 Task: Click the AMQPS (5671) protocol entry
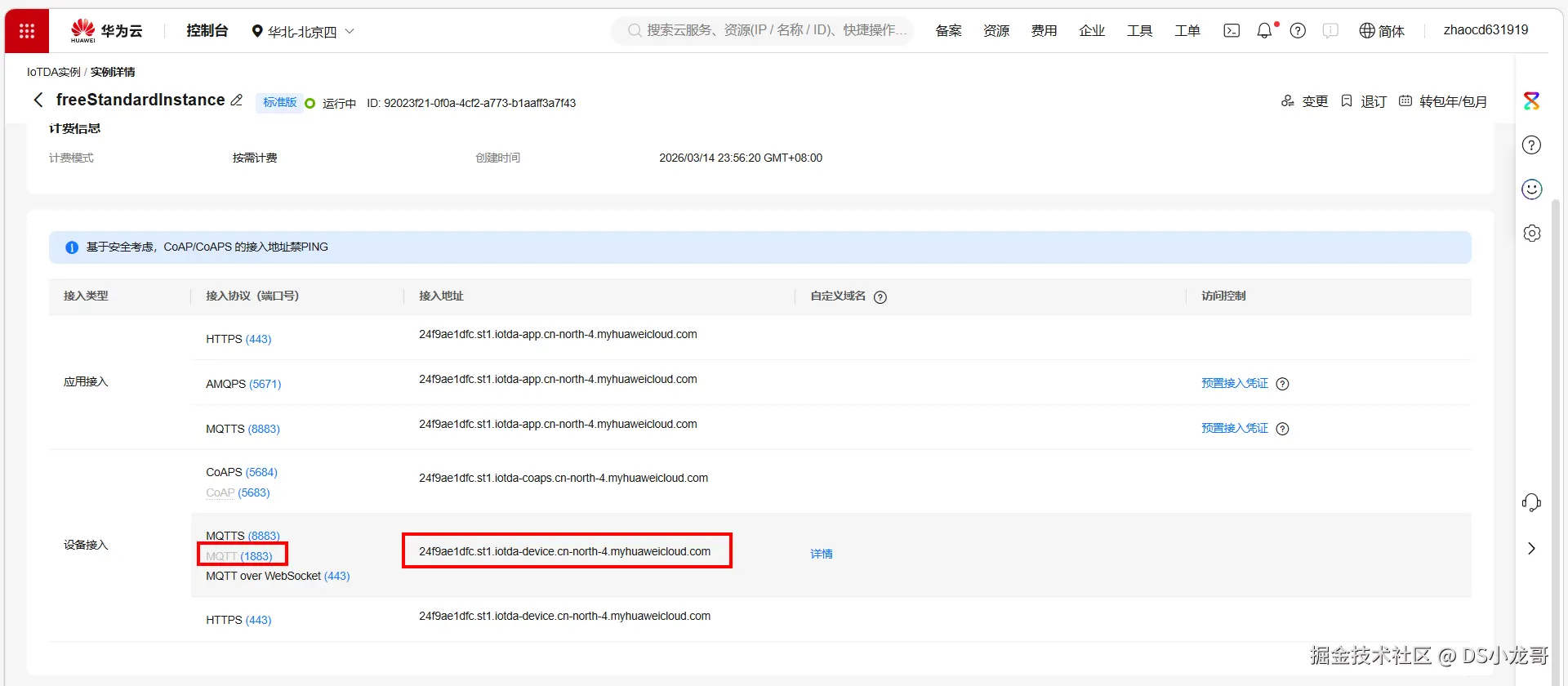tap(243, 384)
